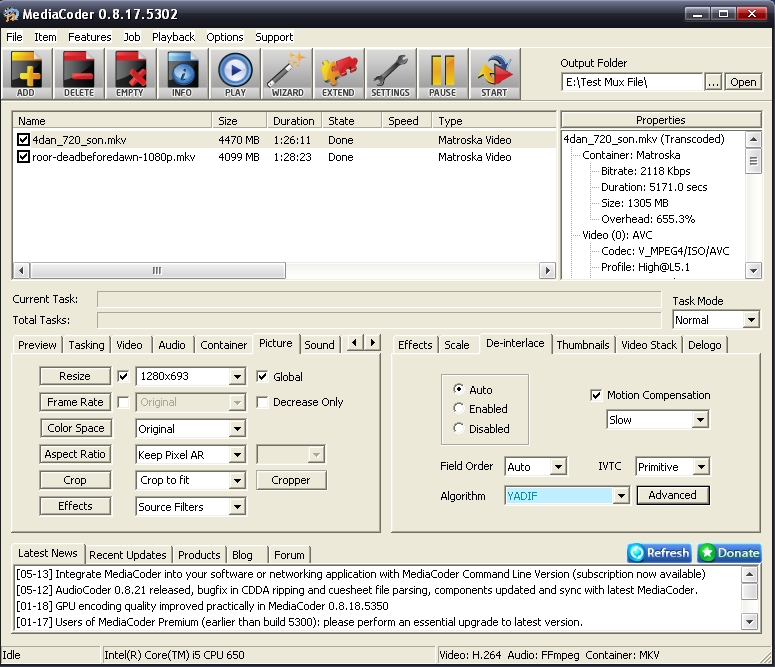Click the START transcoding icon
Screen dimensions: 775x667
pos(494,74)
